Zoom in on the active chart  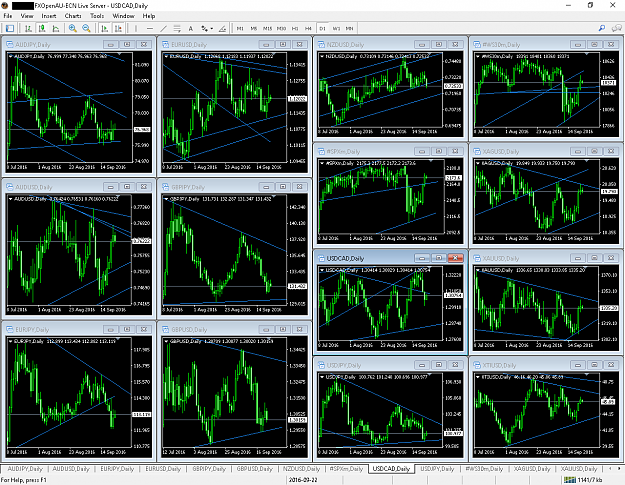(x=73, y=28)
